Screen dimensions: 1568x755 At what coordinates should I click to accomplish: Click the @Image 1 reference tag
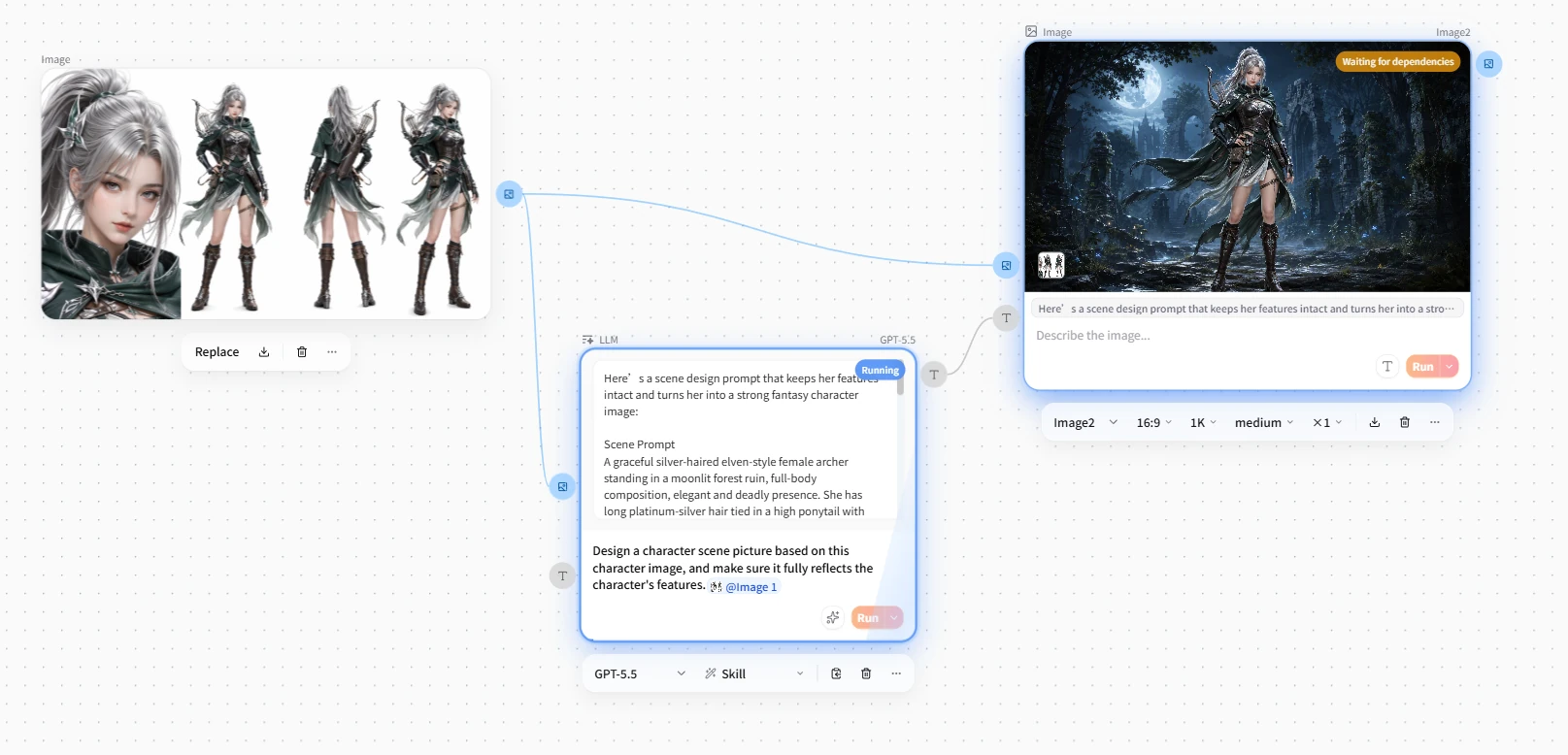tap(744, 587)
